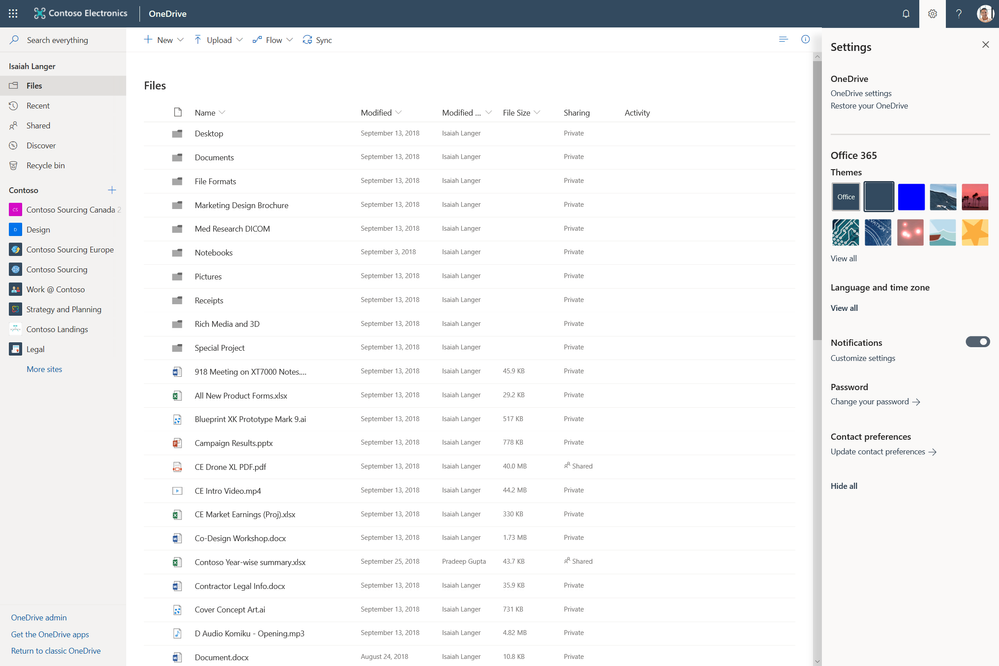
Task: Close the Settings panel
Action: coord(985,45)
